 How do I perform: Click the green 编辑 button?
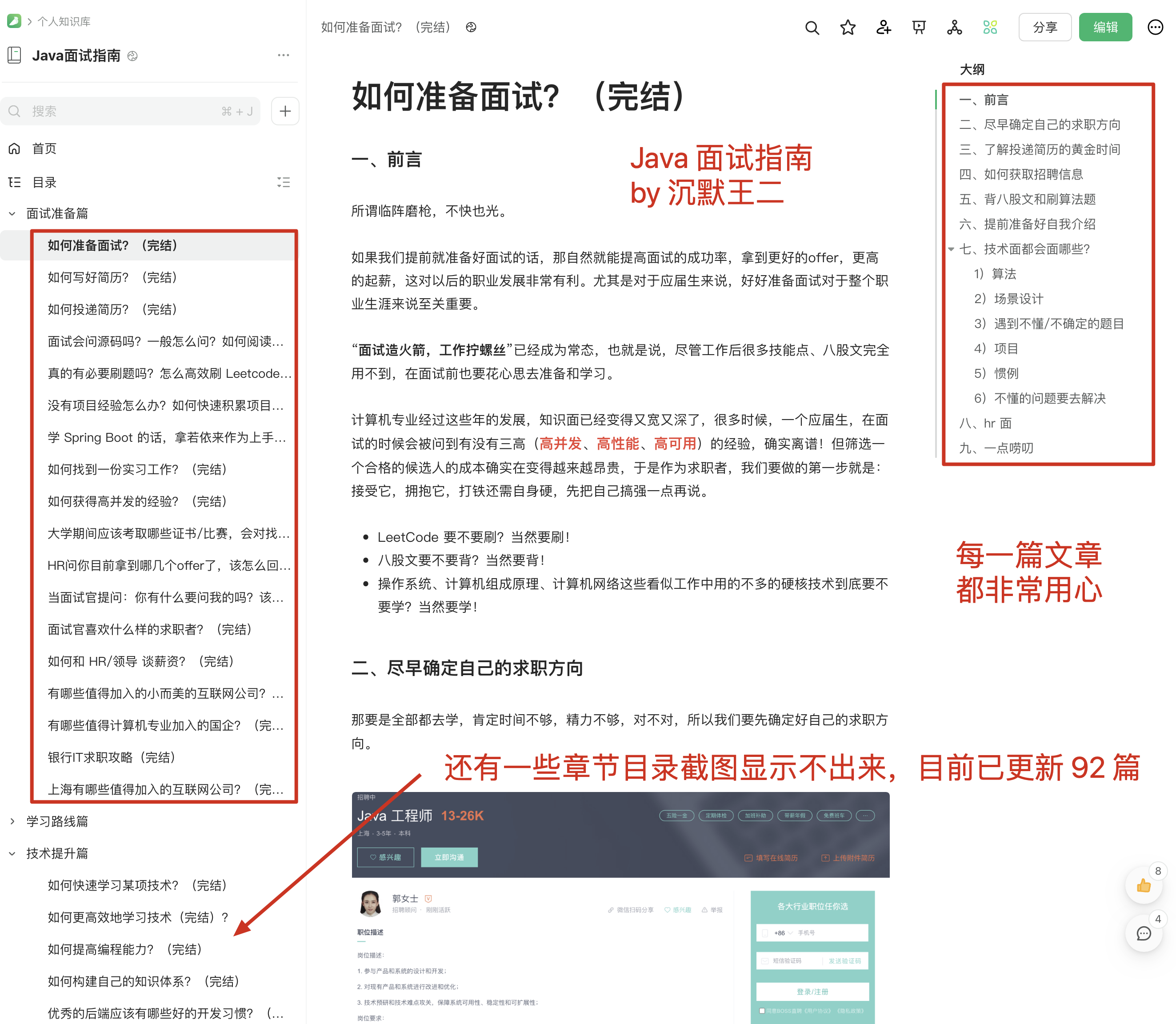[1105, 27]
